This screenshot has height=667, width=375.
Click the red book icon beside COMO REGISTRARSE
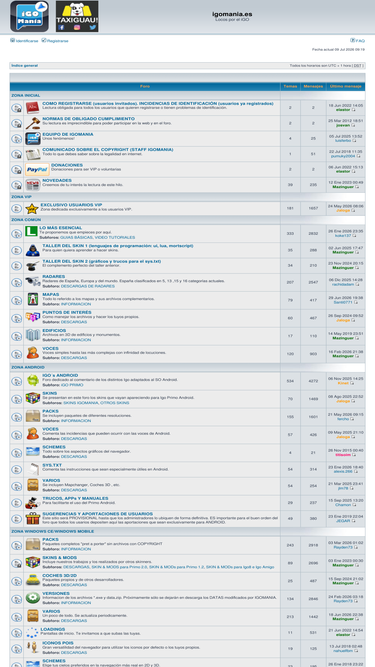click(x=33, y=108)
